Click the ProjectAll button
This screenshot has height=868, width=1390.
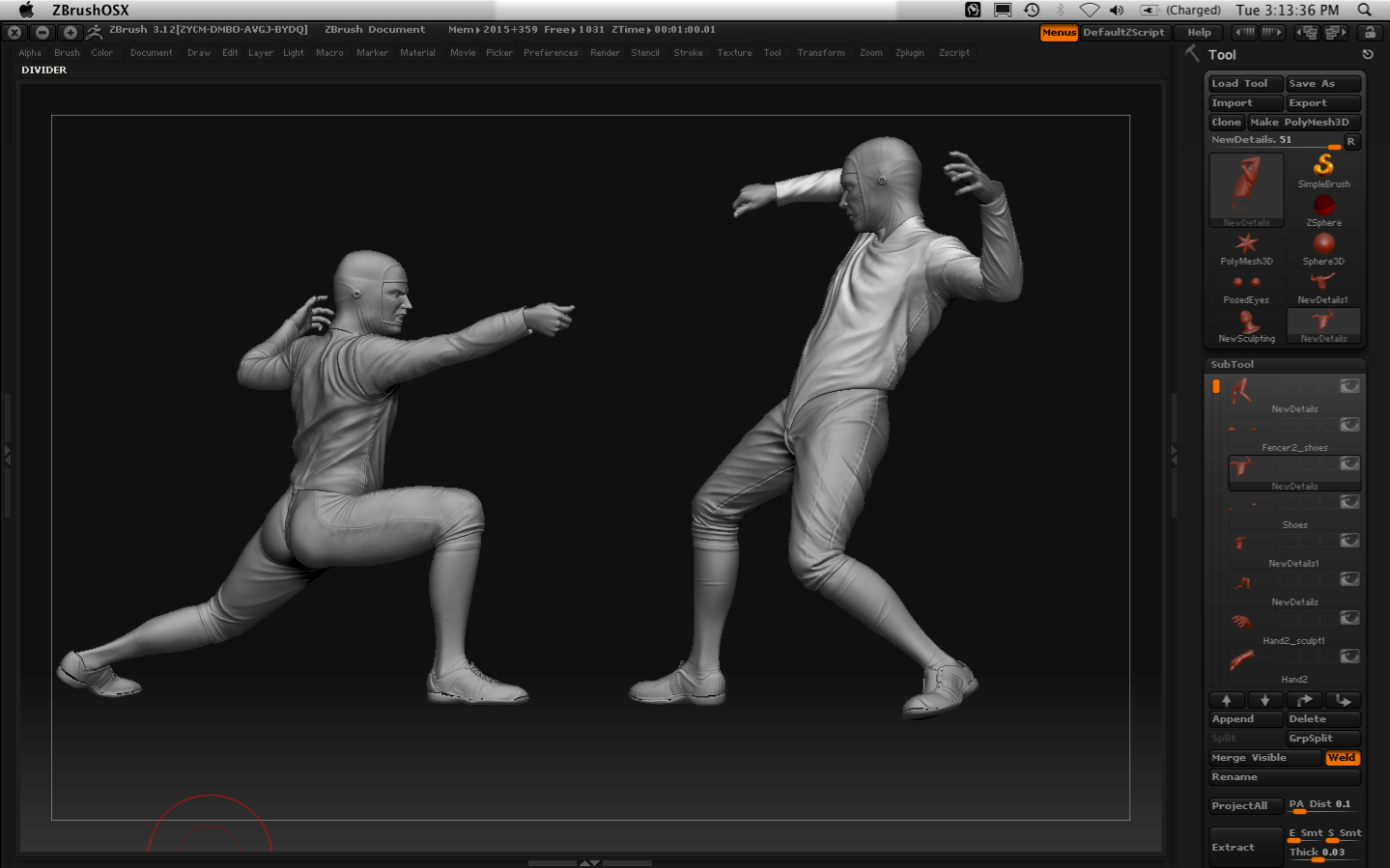[1246, 806]
